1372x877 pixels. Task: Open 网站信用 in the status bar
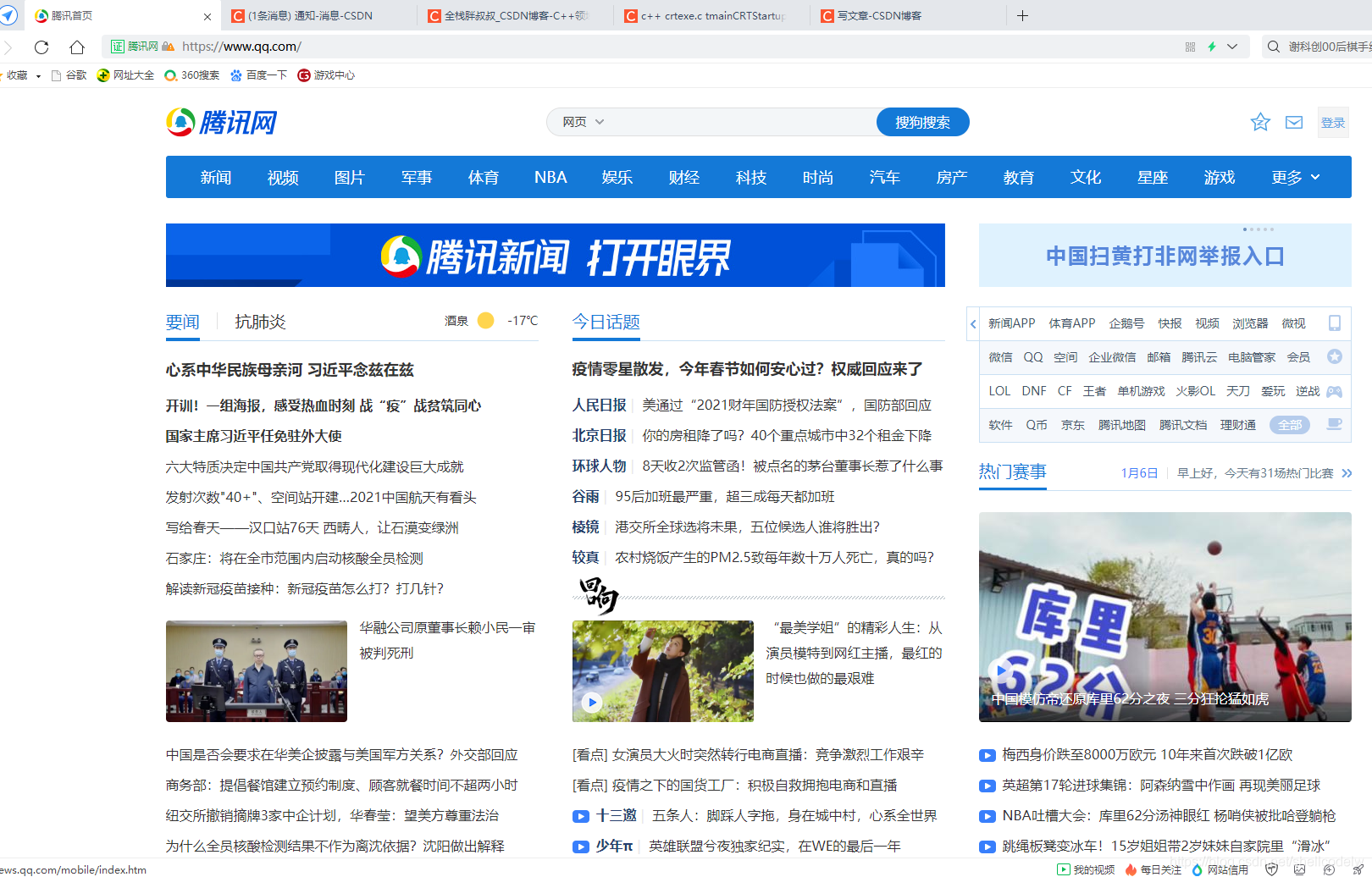[x=1220, y=869]
